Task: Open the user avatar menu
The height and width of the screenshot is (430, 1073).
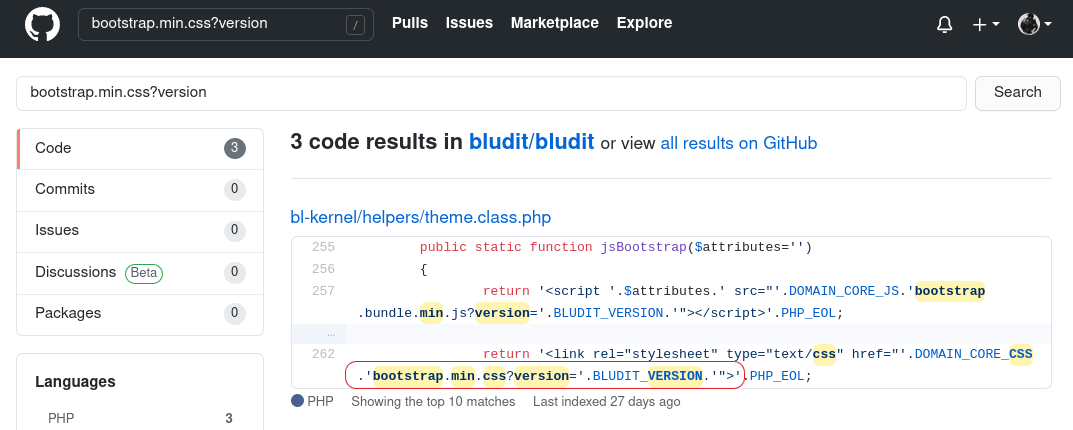Action: (x=1034, y=25)
